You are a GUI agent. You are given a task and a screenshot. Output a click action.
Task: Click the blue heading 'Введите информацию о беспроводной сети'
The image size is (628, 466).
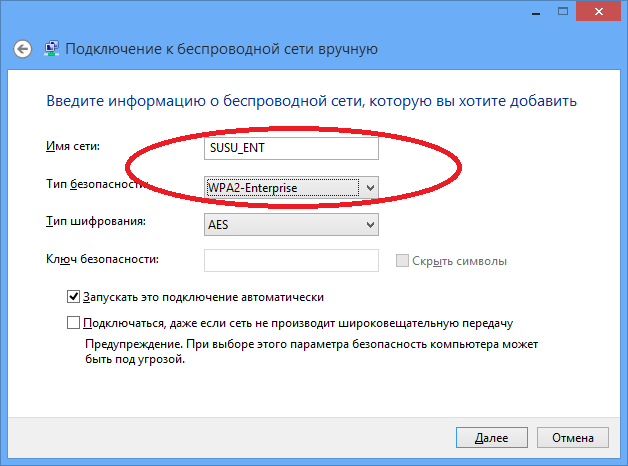click(x=312, y=102)
